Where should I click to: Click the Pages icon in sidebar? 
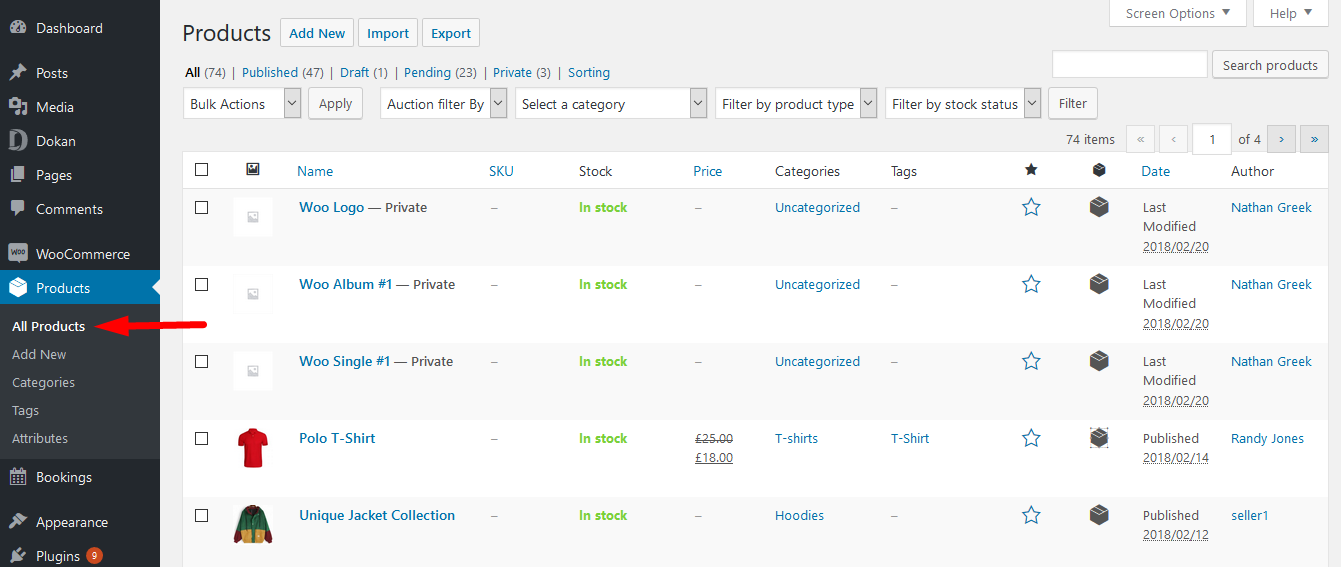tap(18, 175)
